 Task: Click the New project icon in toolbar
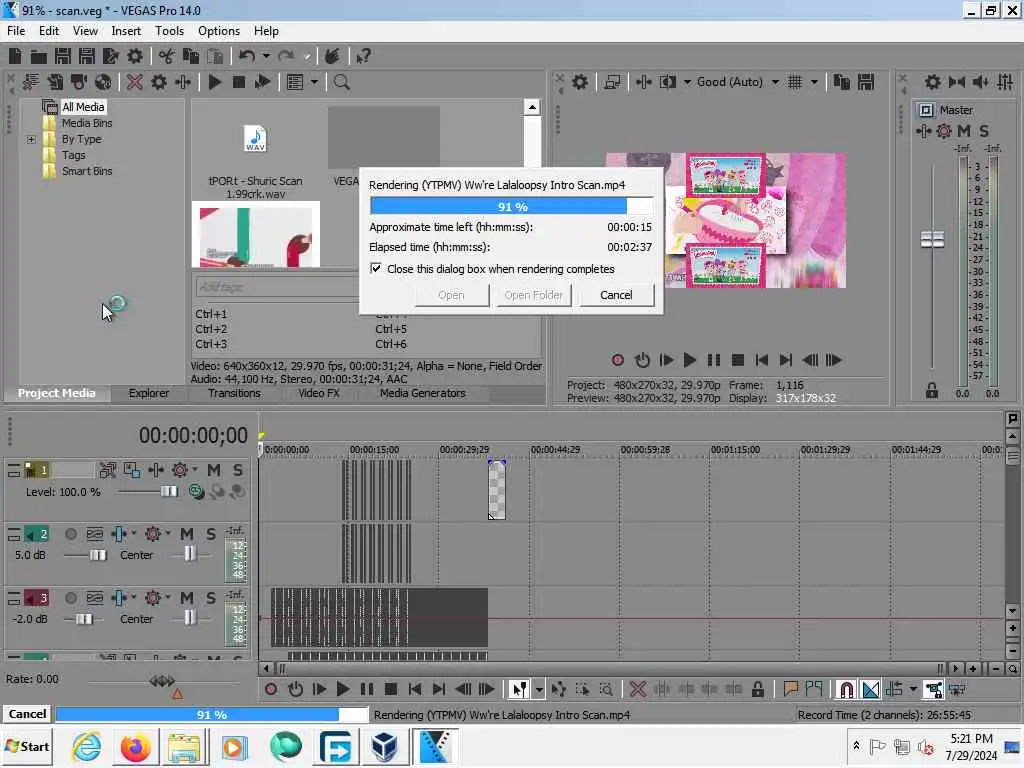(x=15, y=56)
